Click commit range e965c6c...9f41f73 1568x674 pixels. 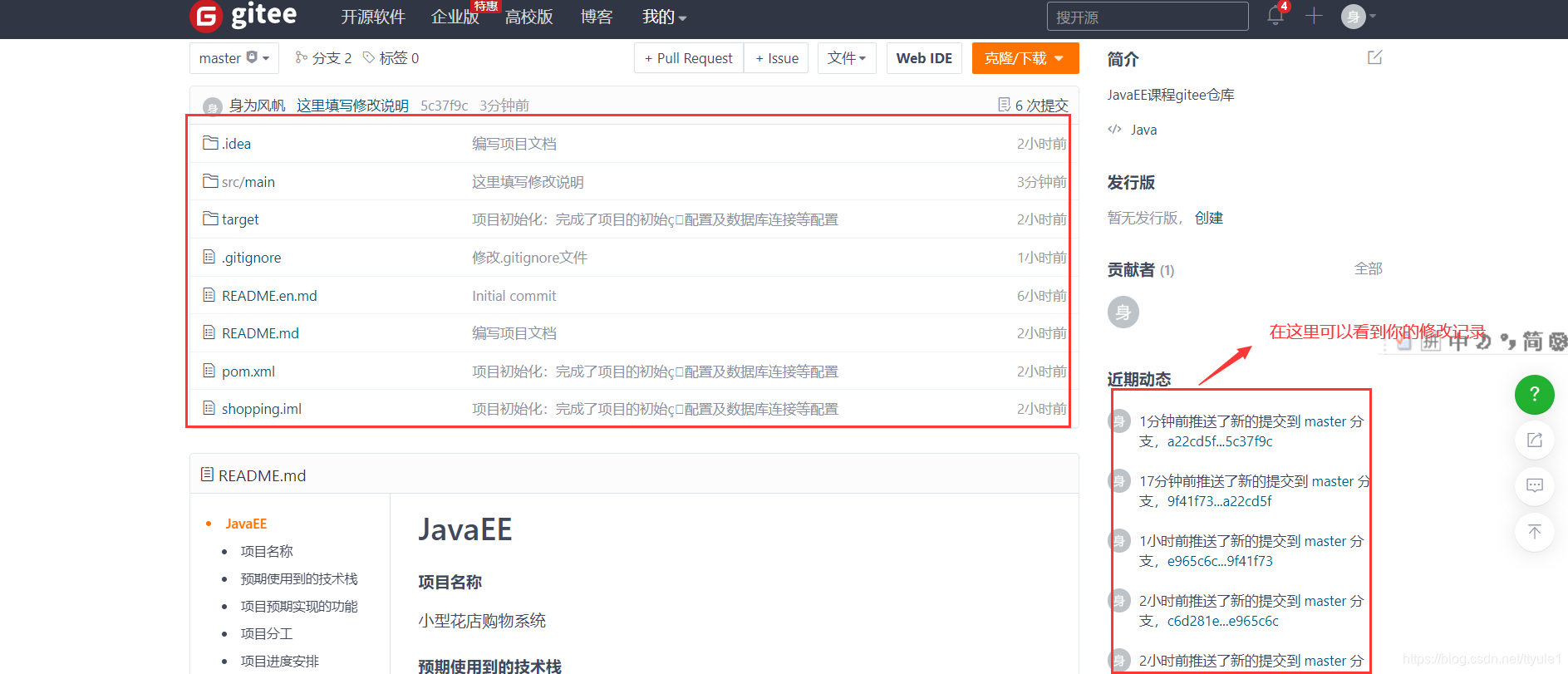tap(1220, 561)
